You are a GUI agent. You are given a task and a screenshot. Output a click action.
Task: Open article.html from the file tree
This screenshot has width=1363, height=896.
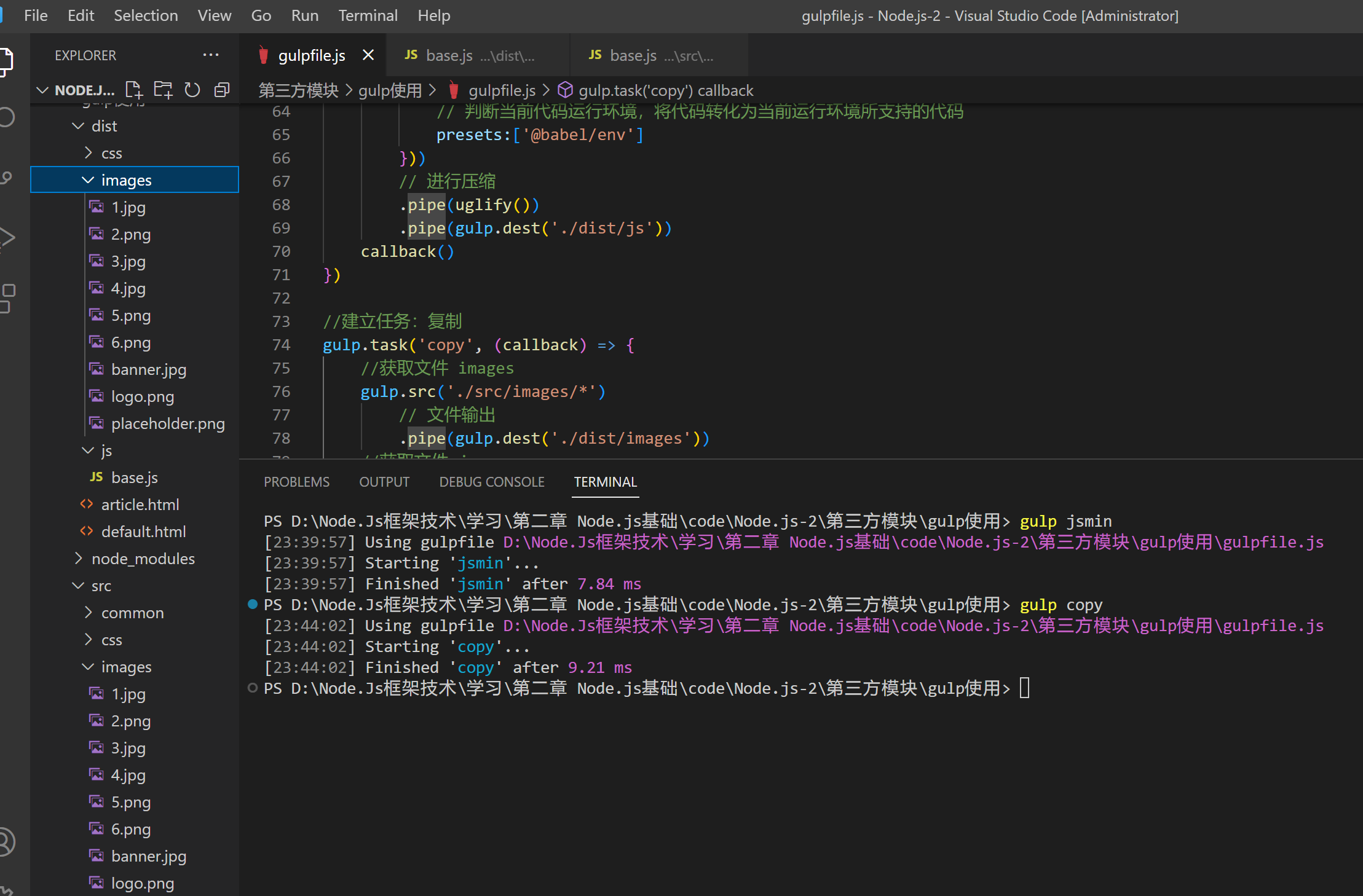(140, 505)
